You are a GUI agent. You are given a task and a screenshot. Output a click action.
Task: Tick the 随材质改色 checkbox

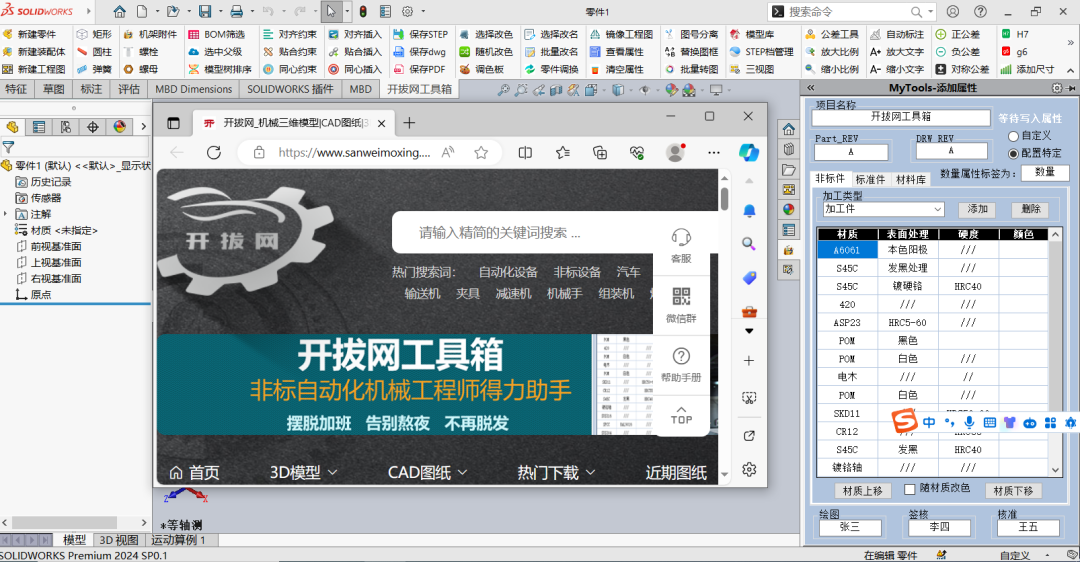point(910,489)
